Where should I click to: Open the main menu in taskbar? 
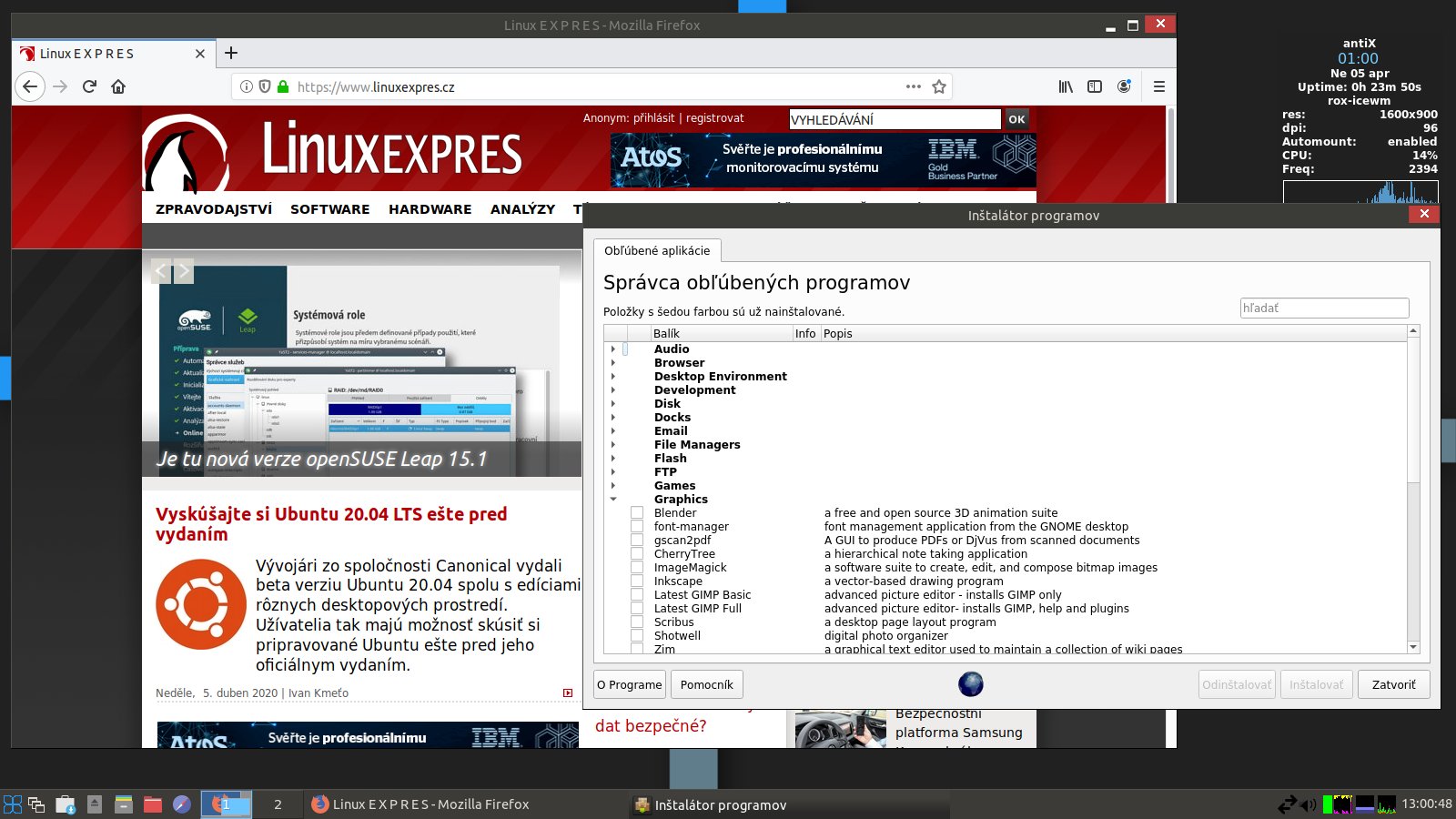click(13, 804)
